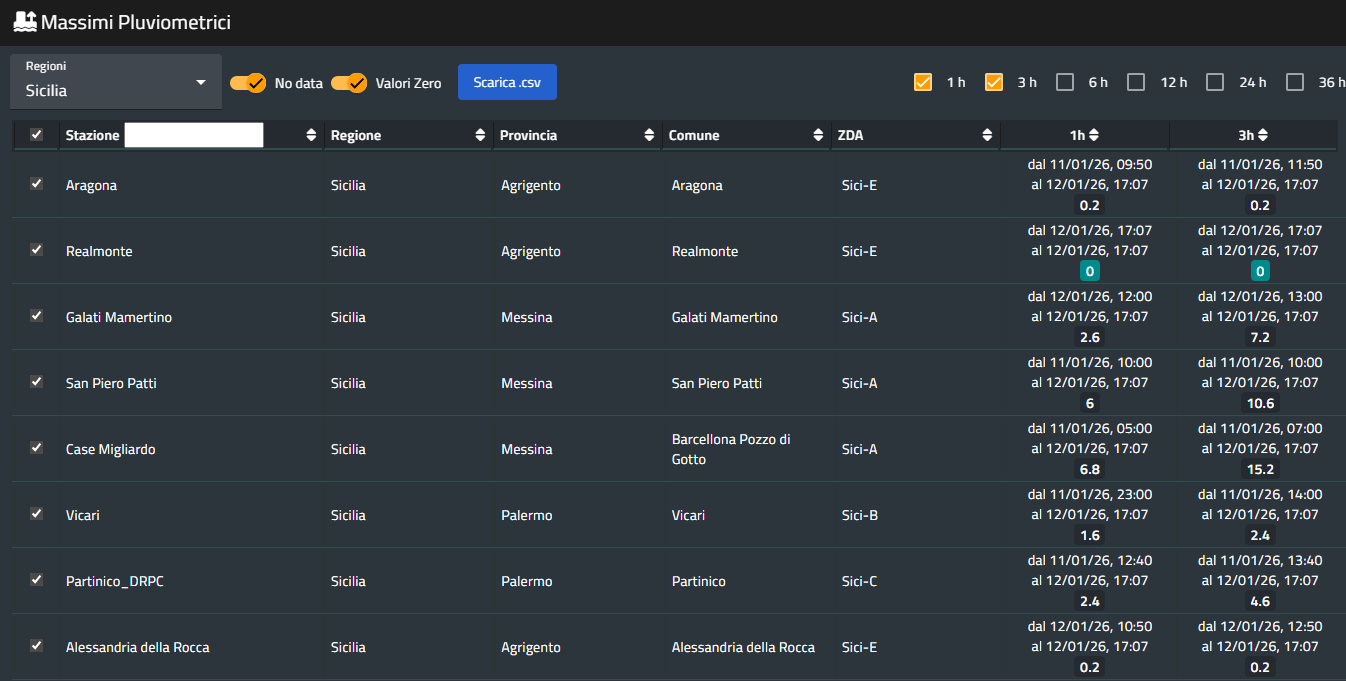Screen dimensions: 1346x681
Task: Sort table by Comune column arrows
Action: [818, 136]
